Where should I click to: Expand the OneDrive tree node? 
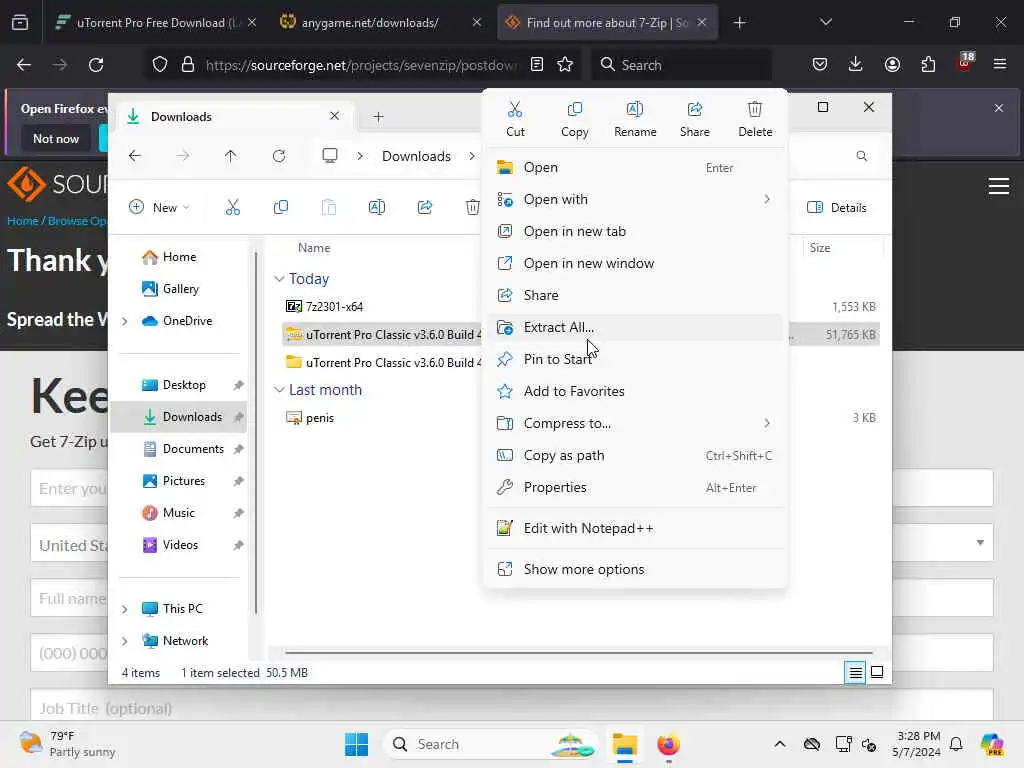click(x=125, y=321)
